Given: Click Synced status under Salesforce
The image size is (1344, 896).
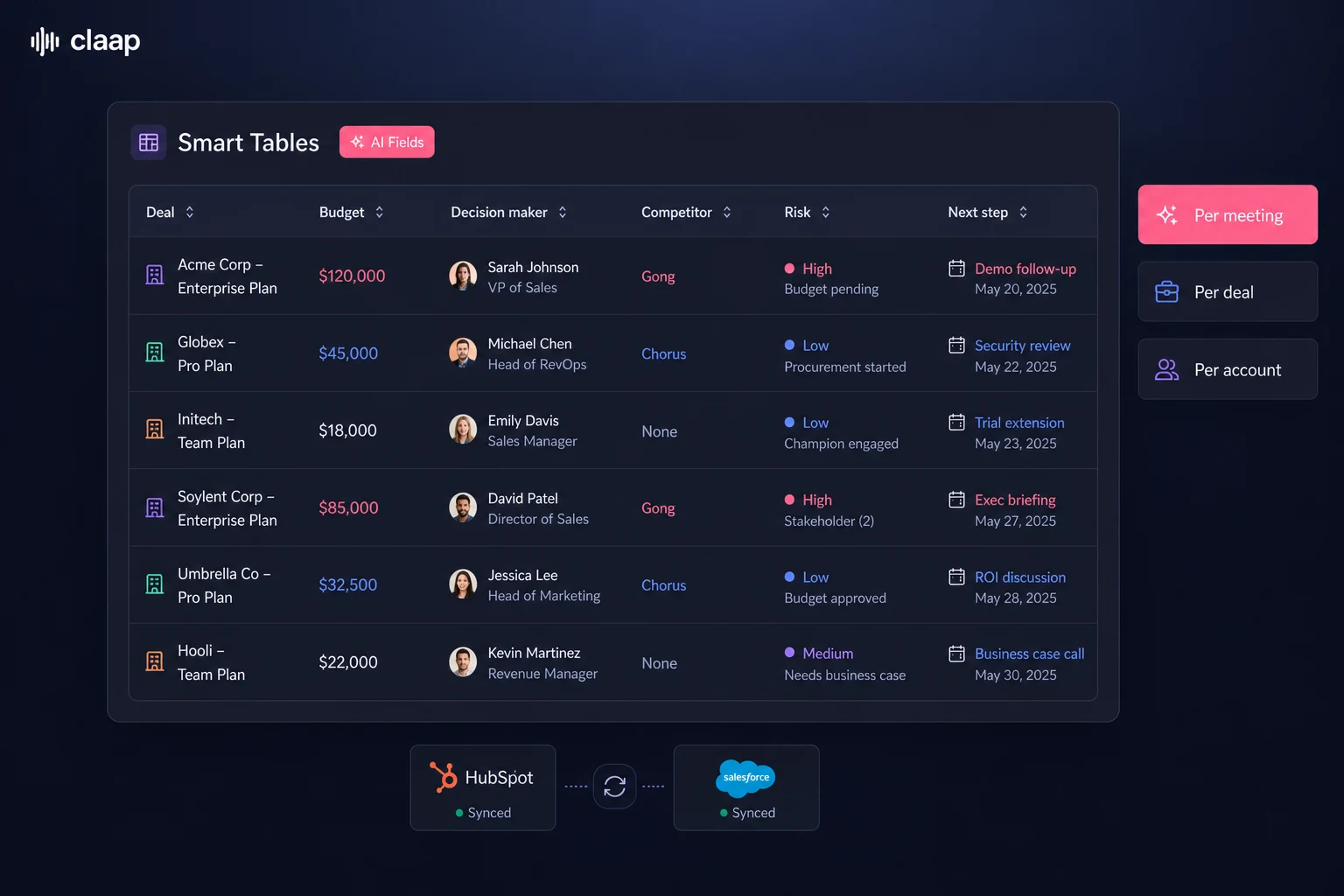Looking at the screenshot, I should point(747,813).
